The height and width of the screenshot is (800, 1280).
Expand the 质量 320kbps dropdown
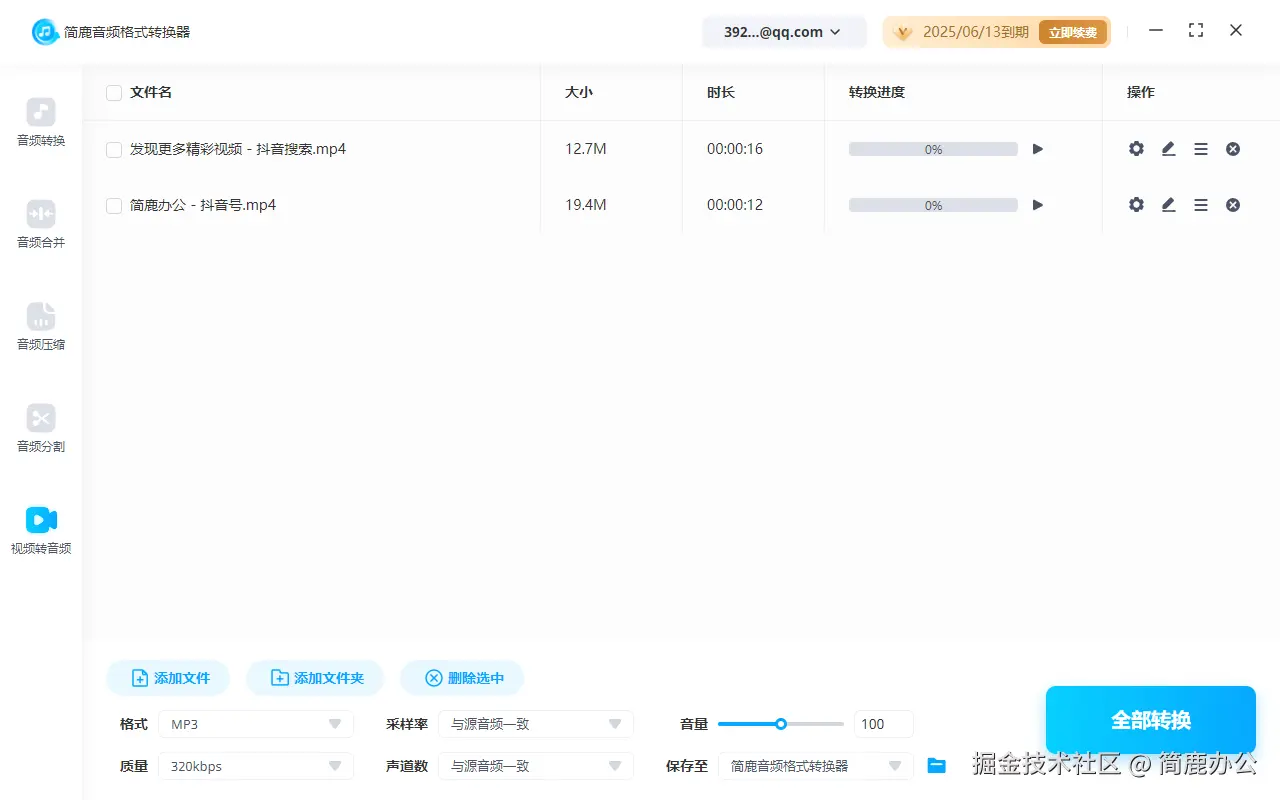[x=256, y=766]
